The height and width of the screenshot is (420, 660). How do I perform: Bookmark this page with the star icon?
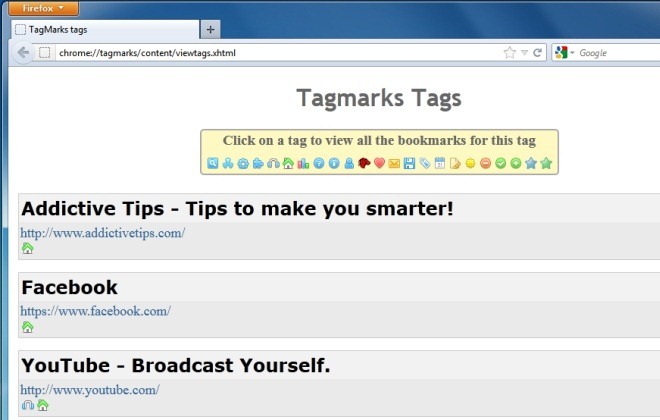pos(510,53)
